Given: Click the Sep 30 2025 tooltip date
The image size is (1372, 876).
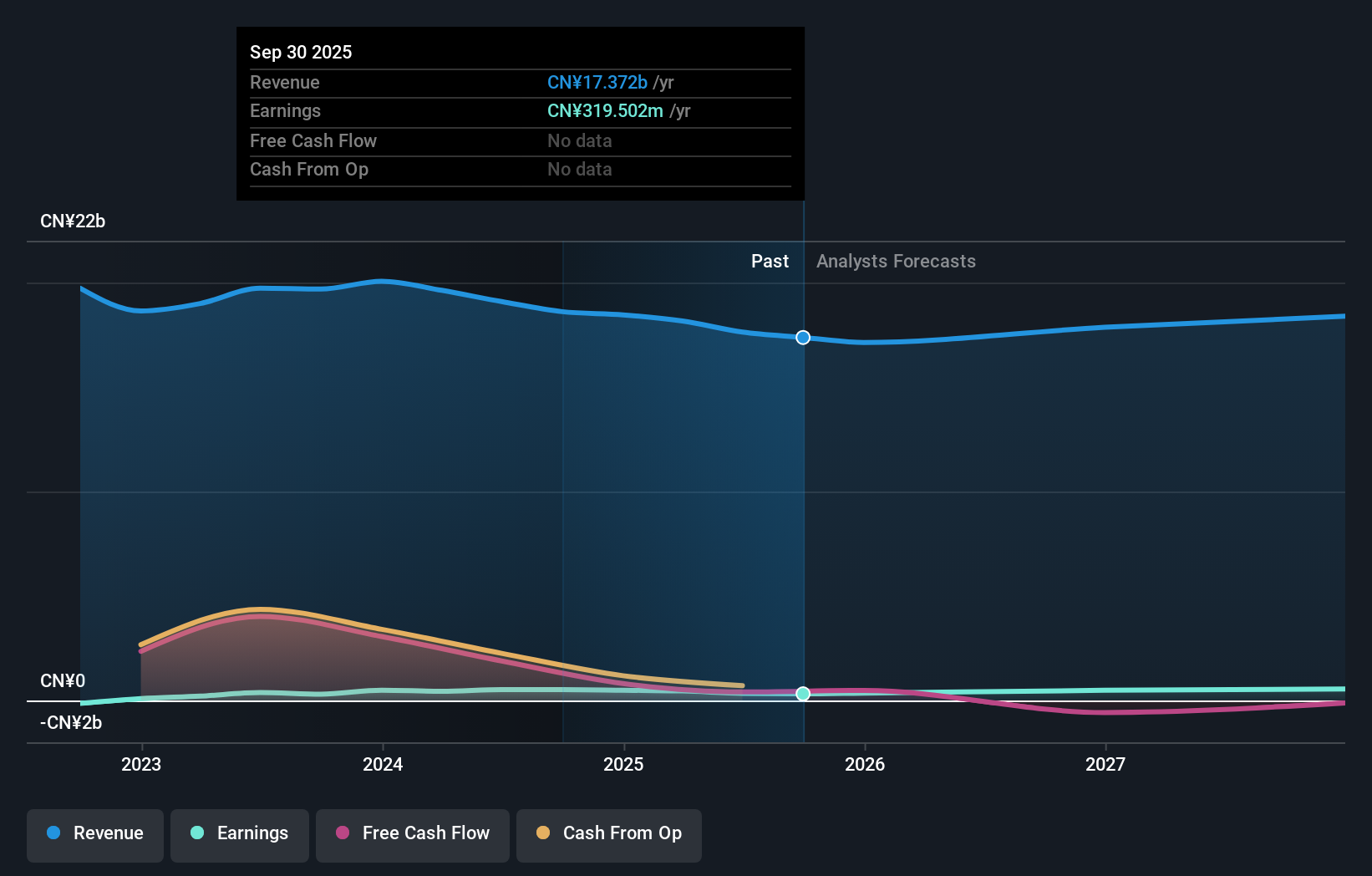Looking at the screenshot, I should [x=301, y=52].
